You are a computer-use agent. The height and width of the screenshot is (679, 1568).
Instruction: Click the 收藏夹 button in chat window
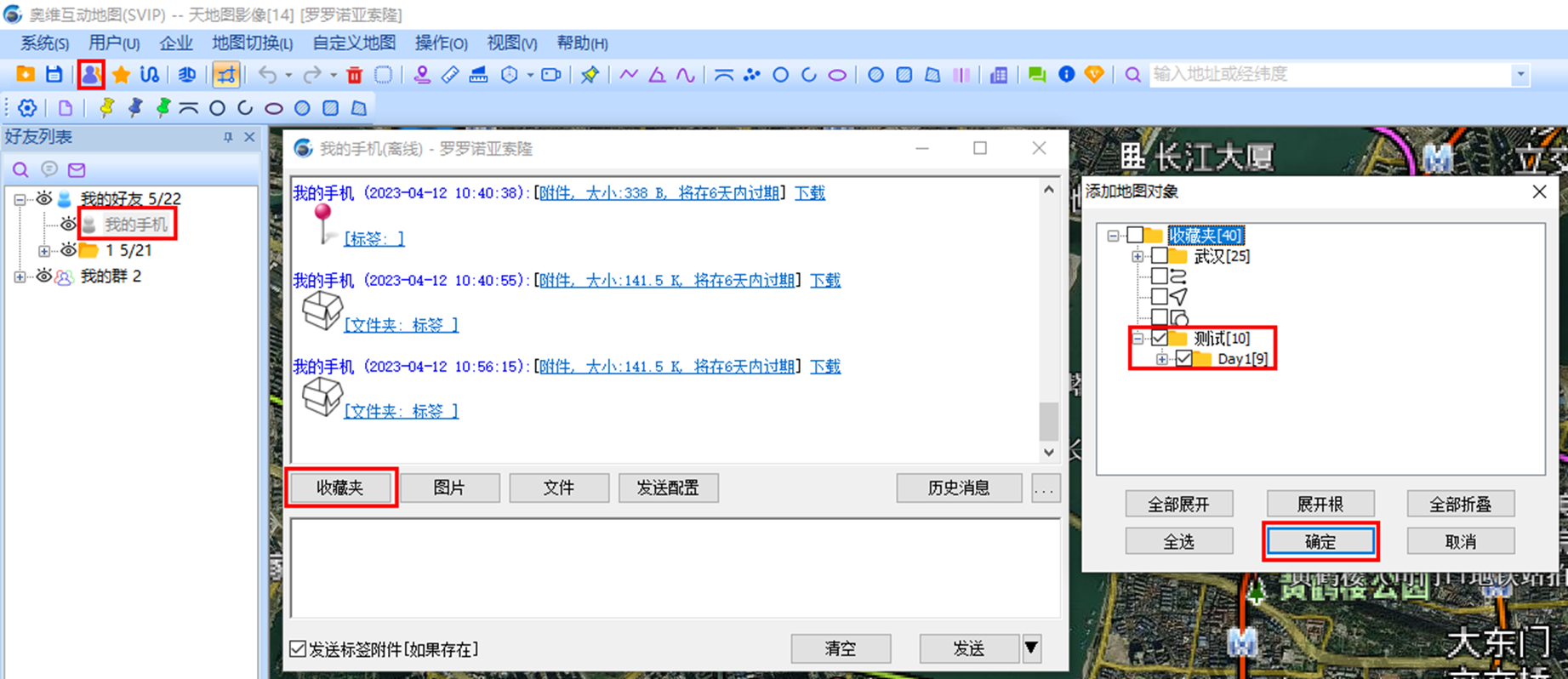[340, 488]
